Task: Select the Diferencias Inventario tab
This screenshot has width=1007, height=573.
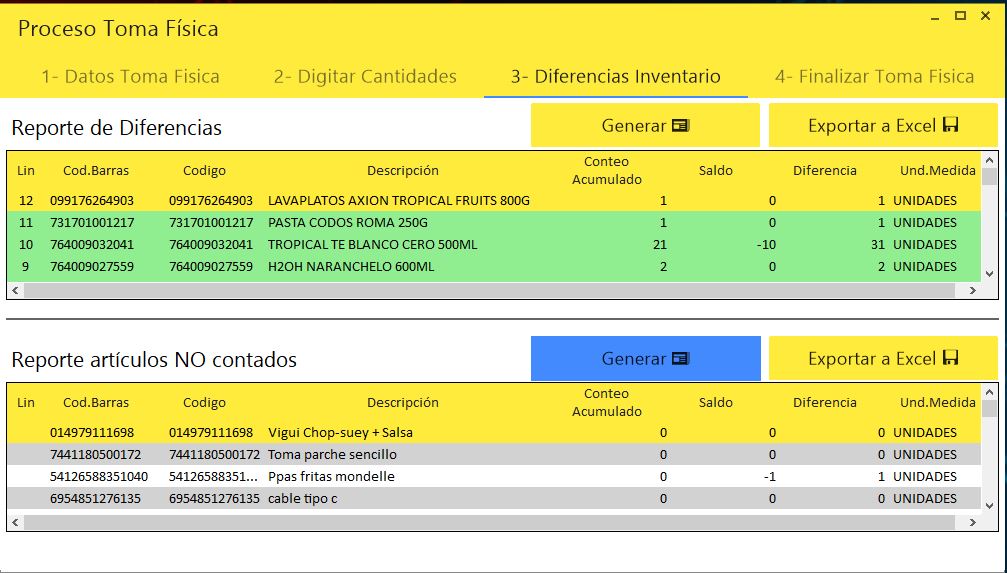Action: coord(615,77)
